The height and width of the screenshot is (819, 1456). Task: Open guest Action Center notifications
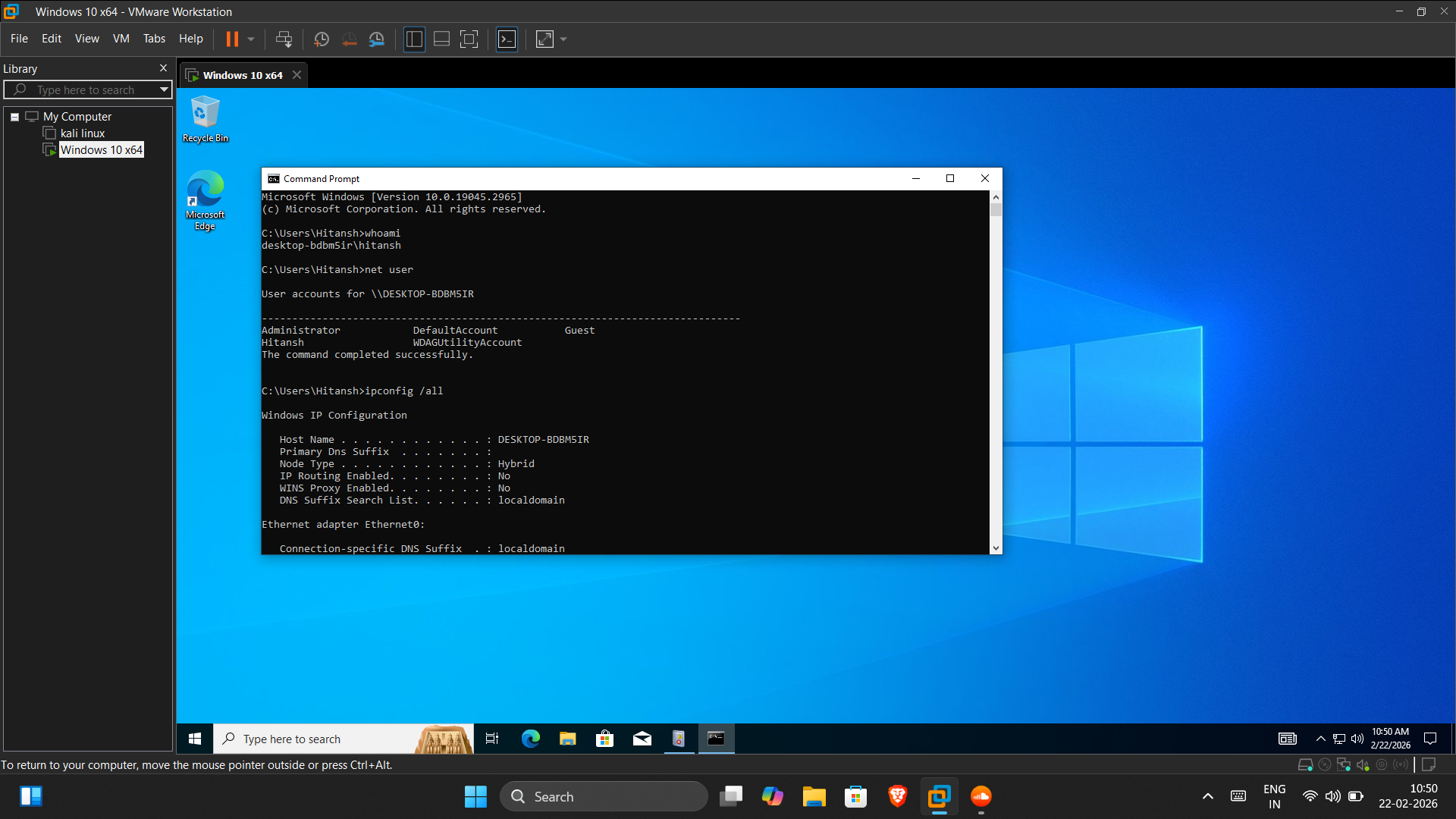pos(1430,739)
